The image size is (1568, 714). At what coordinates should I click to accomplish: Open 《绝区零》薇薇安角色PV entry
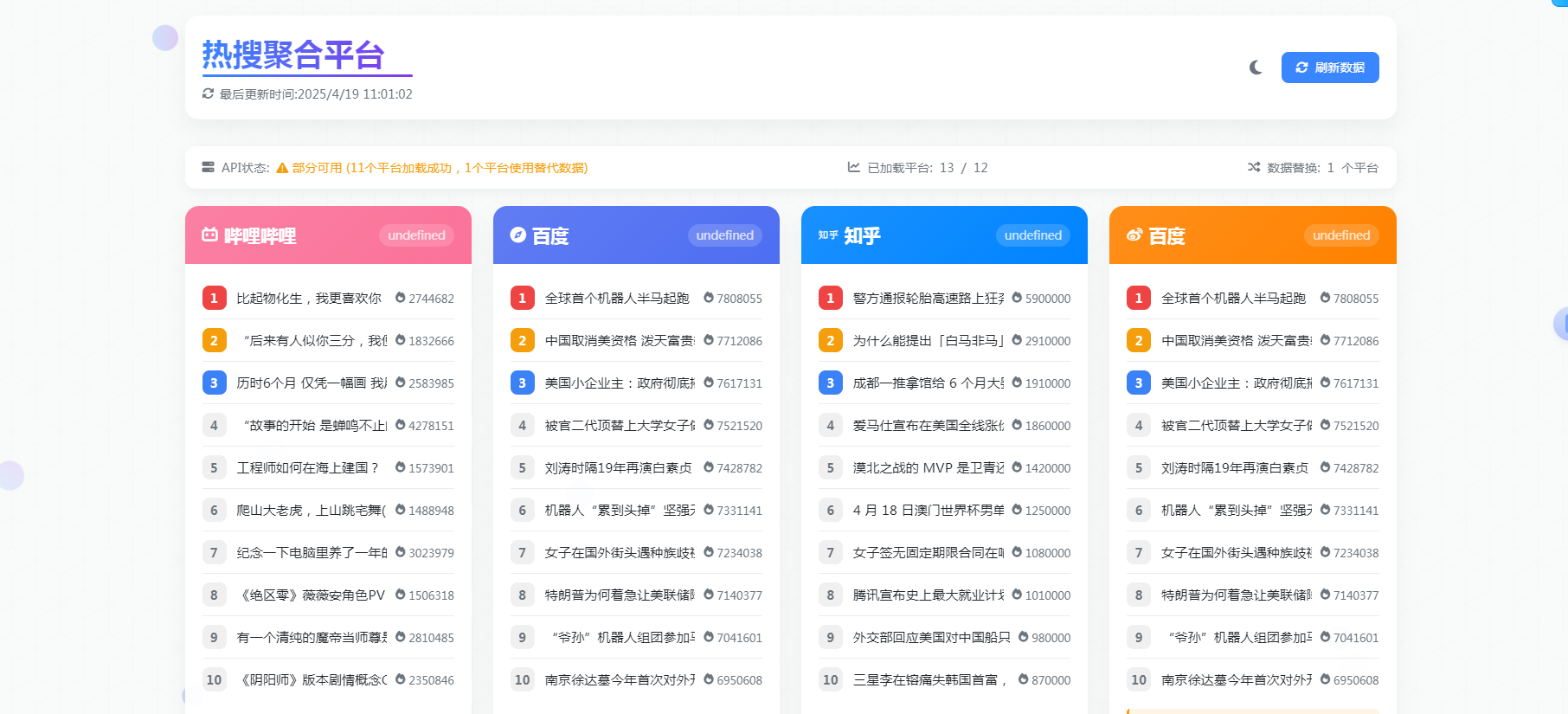(312, 595)
